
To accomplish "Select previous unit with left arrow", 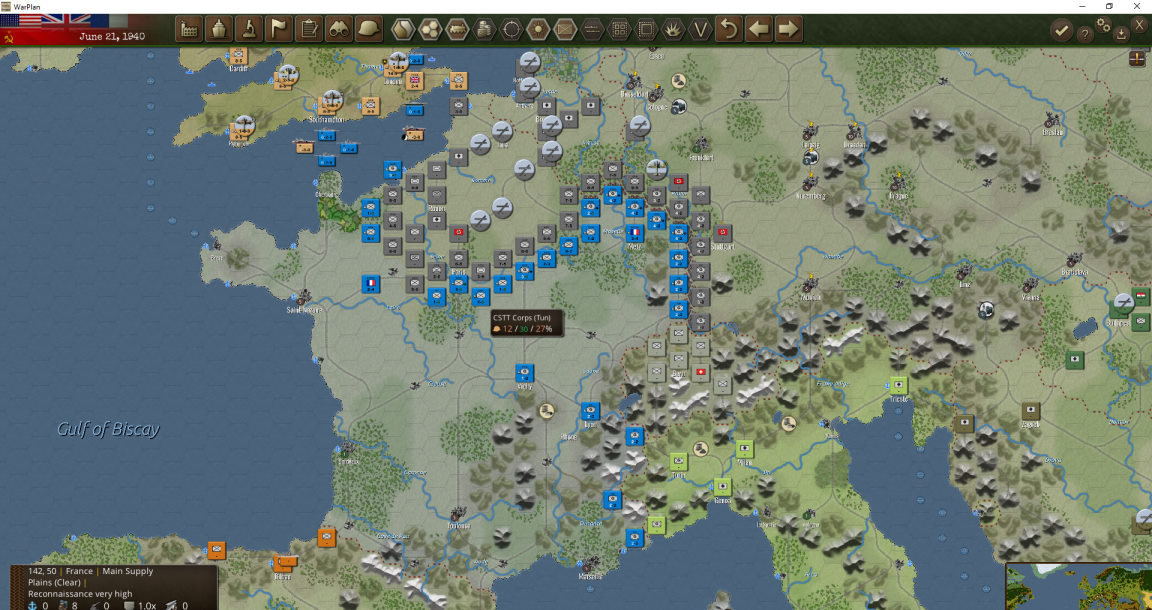I will [759, 29].
